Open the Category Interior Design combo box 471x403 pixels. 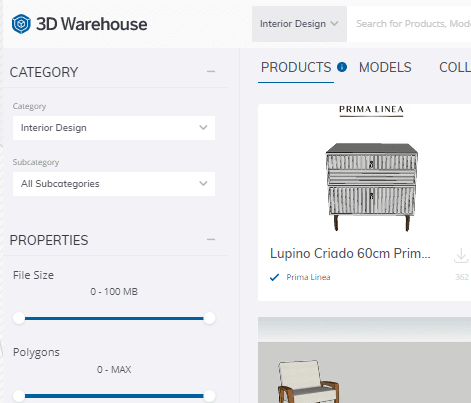pyautogui.click(x=114, y=128)
